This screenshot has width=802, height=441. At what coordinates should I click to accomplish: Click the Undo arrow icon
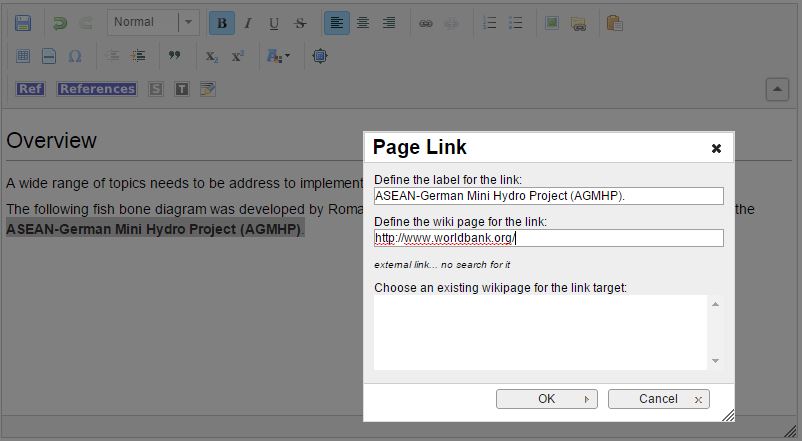(60, 22)
